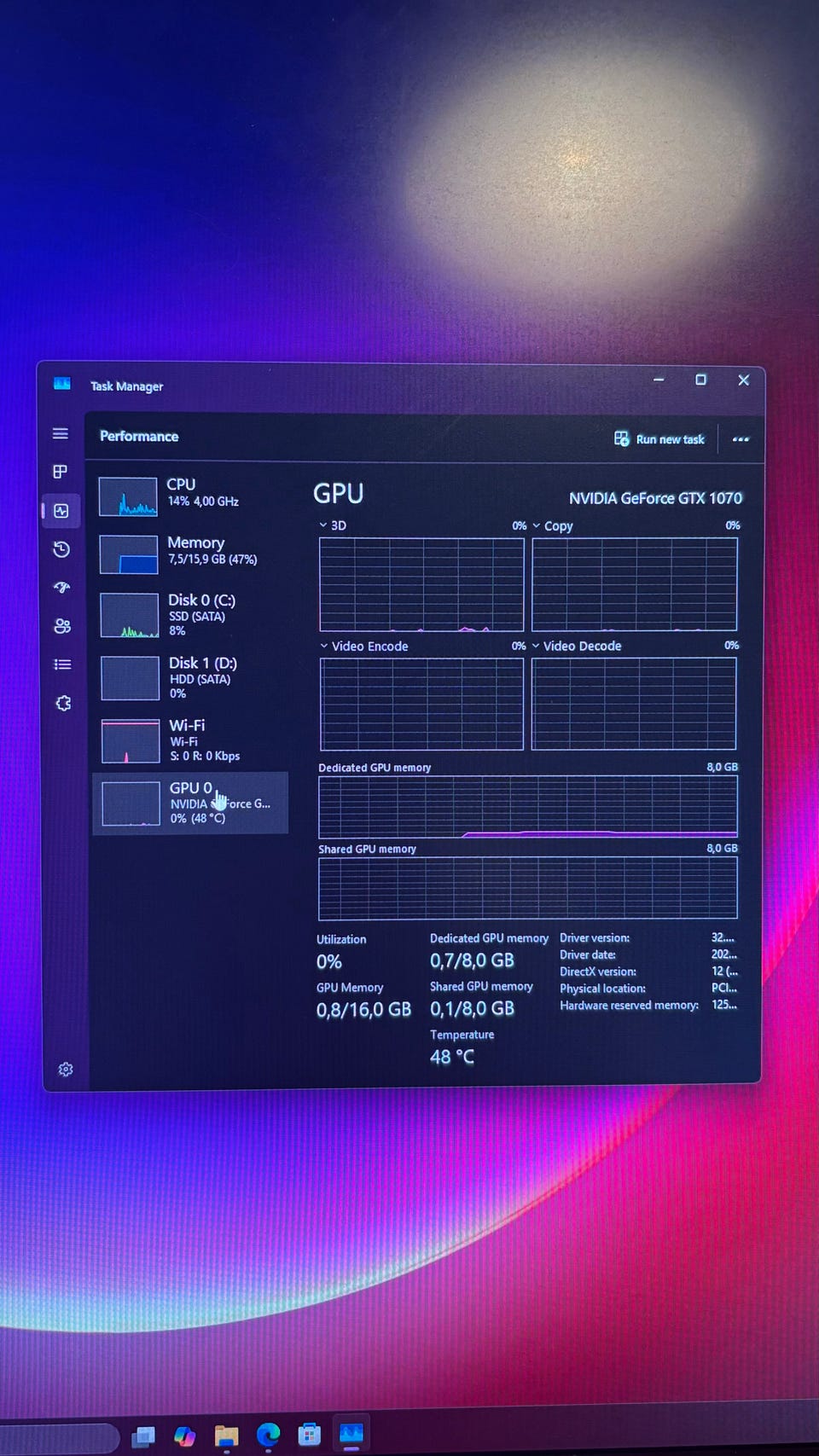This screenshot has height=1456, width=819.
Task: Open Microsoft Edge from the taskbar
Action: coord(268,1436)
